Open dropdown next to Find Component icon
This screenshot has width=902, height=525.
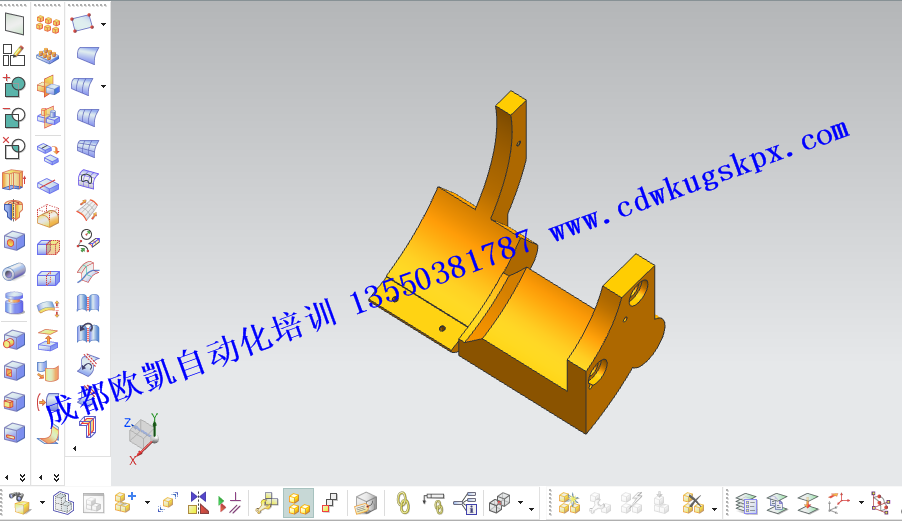coord(42,503)
